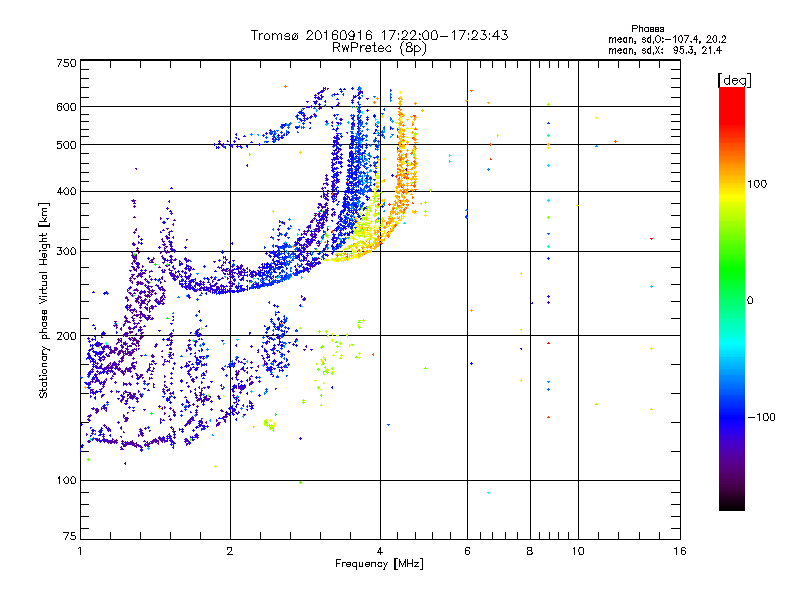
Task: Click the y-axis tick label '75'
Action: click(x=70, y=536)
